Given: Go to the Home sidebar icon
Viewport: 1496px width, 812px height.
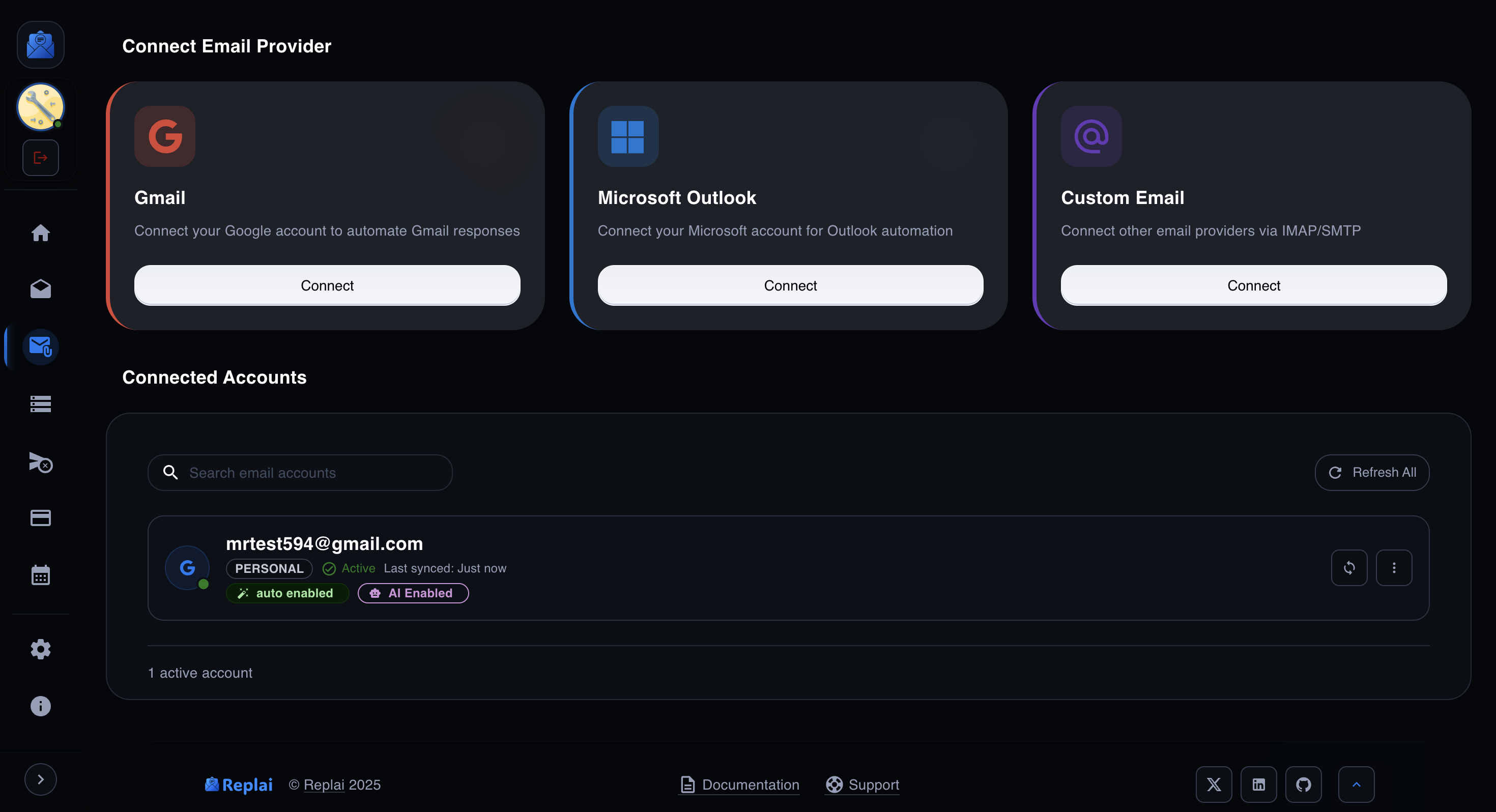Looking at the screenshot, I should (40, 233).
